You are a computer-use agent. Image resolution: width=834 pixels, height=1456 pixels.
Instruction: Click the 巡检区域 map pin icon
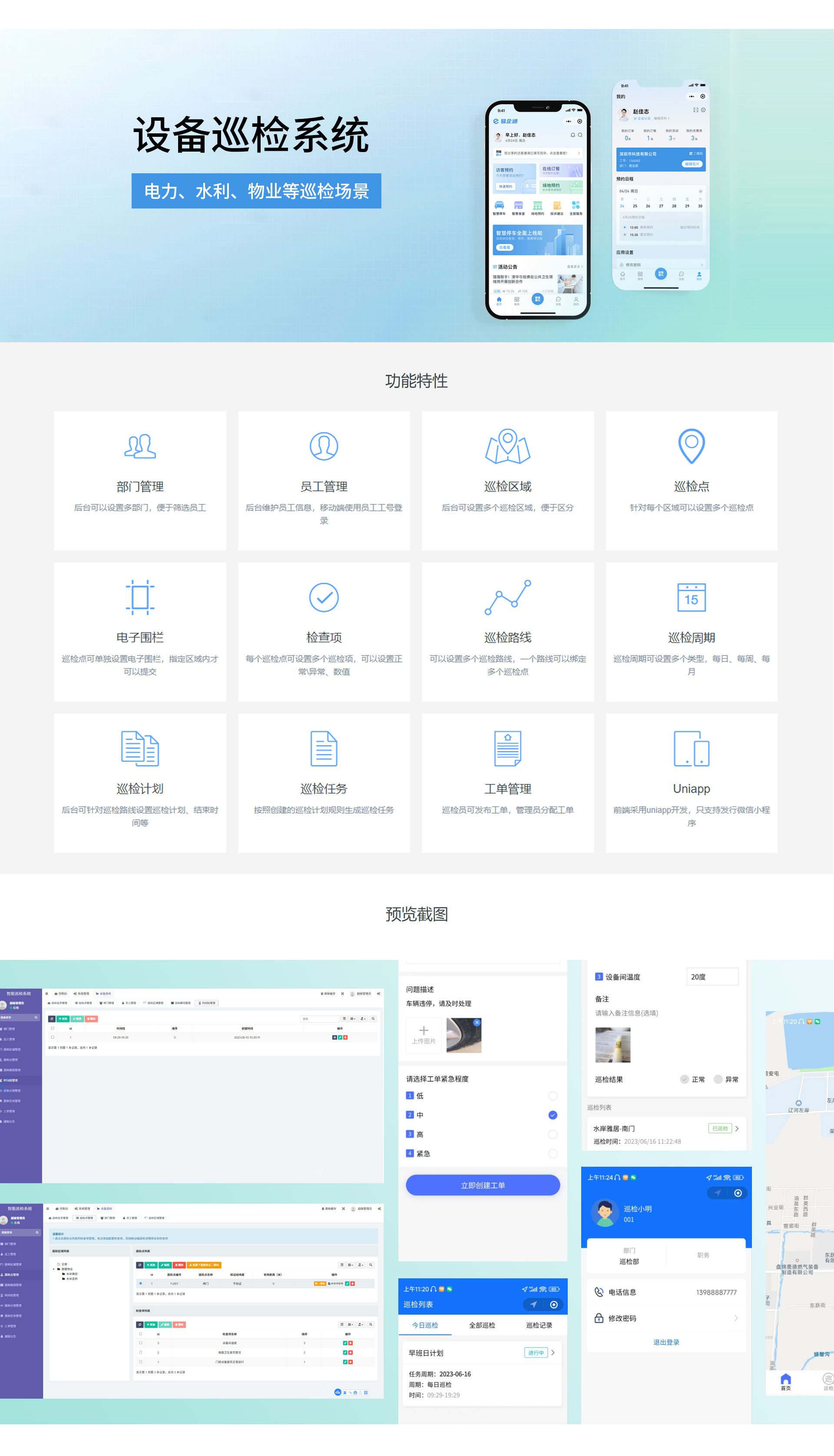(507, 446)
